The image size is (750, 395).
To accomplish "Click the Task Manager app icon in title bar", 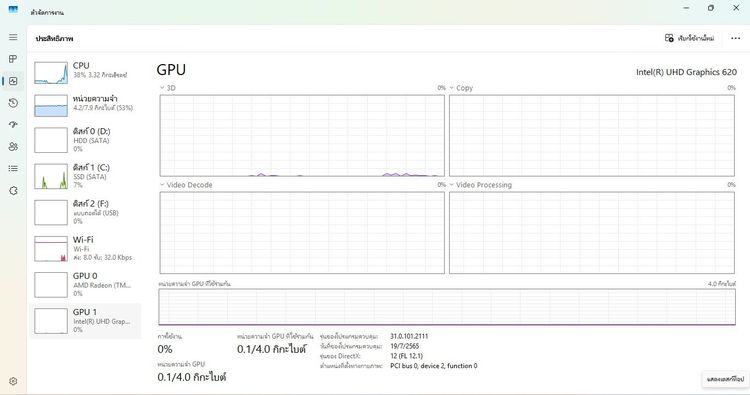I will 13,9.
